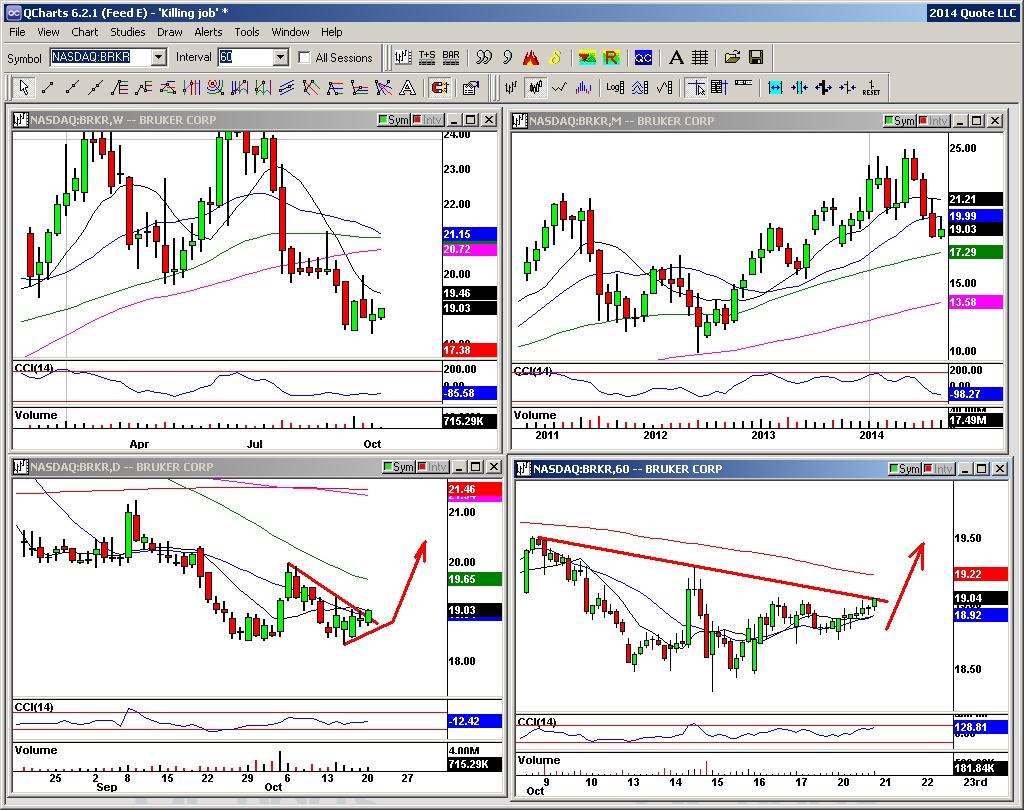The width and height of the screenshot is (1024, 810).
Task: Toggle the crosshair cursor tool
Action: click(x=696, y=87)
